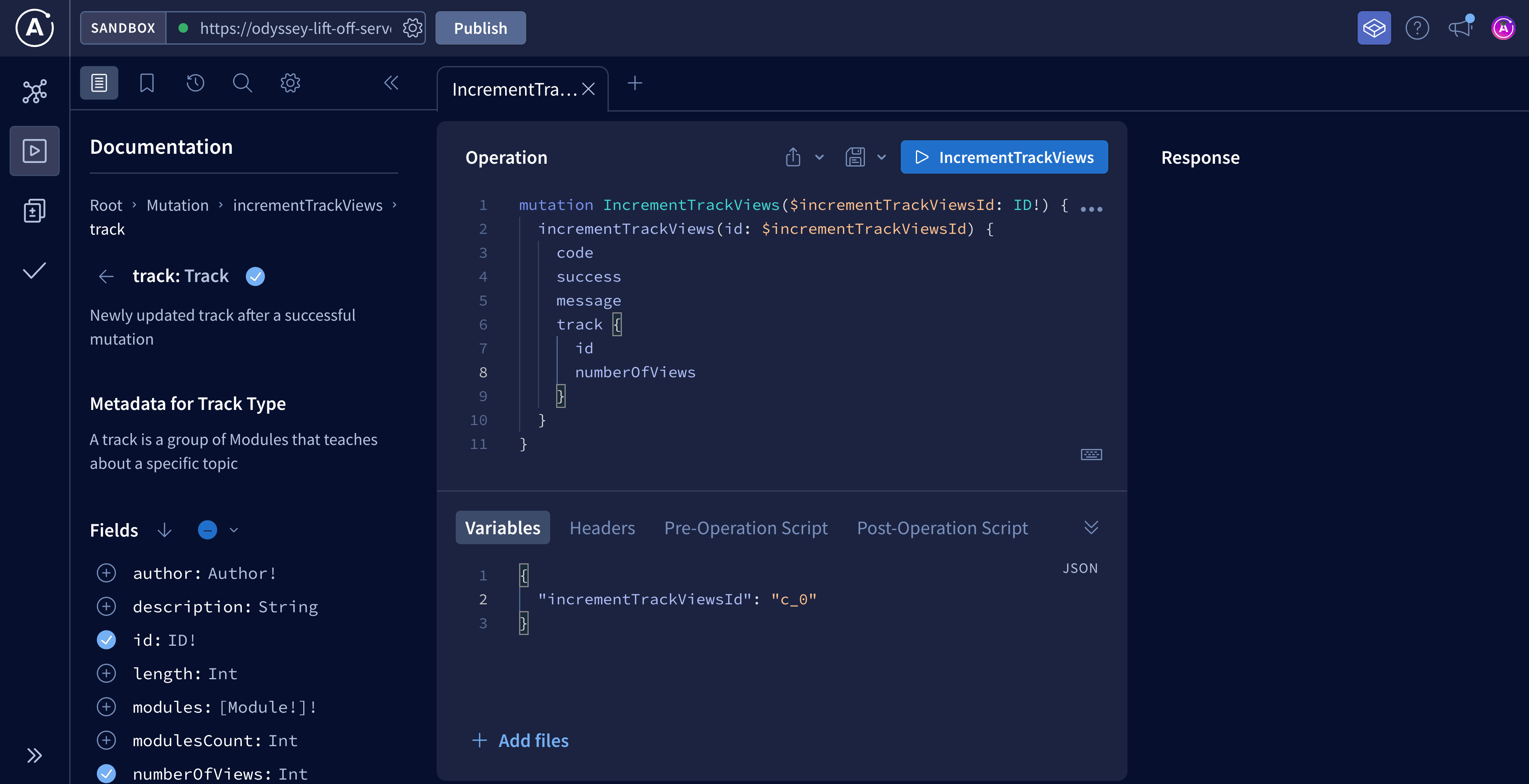The height and width of the screenshot is (784, 1529).
Task: Open saved operations bookmark icon
Action: [x=147, y=82]
